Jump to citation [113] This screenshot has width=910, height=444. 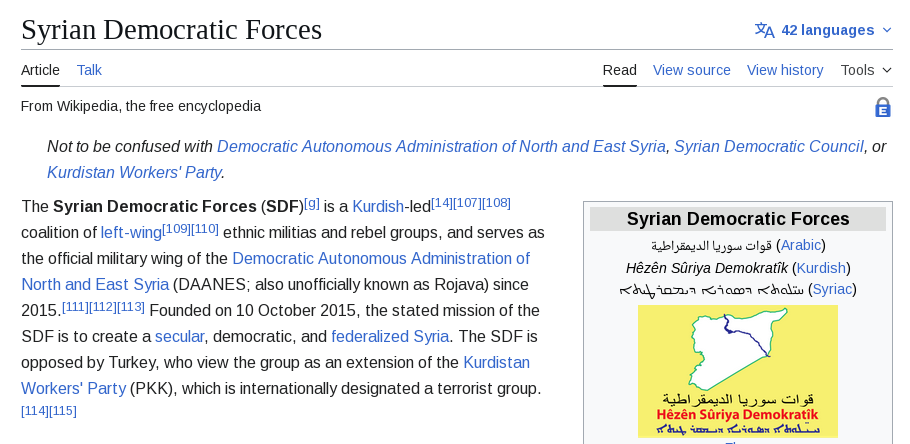coord(131,306)
